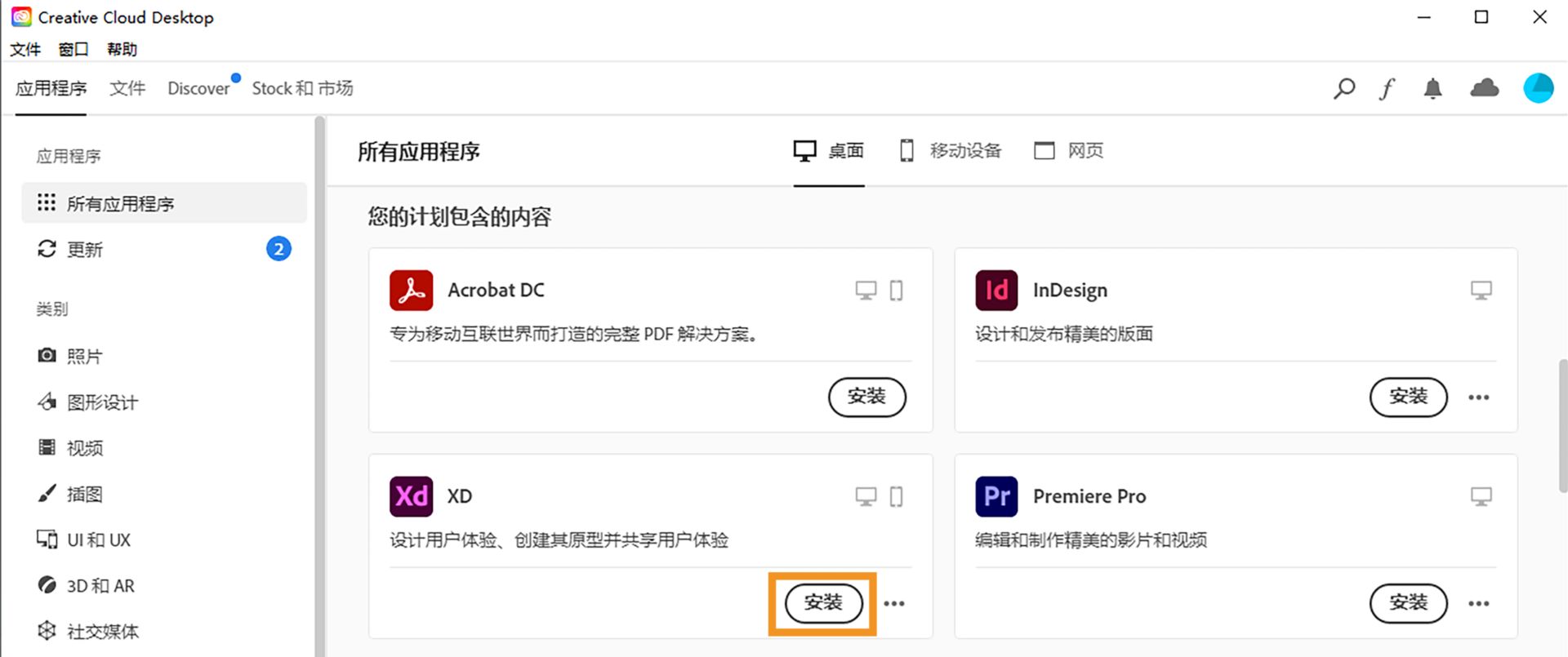Click InDesign app name

pos(1070,291)
